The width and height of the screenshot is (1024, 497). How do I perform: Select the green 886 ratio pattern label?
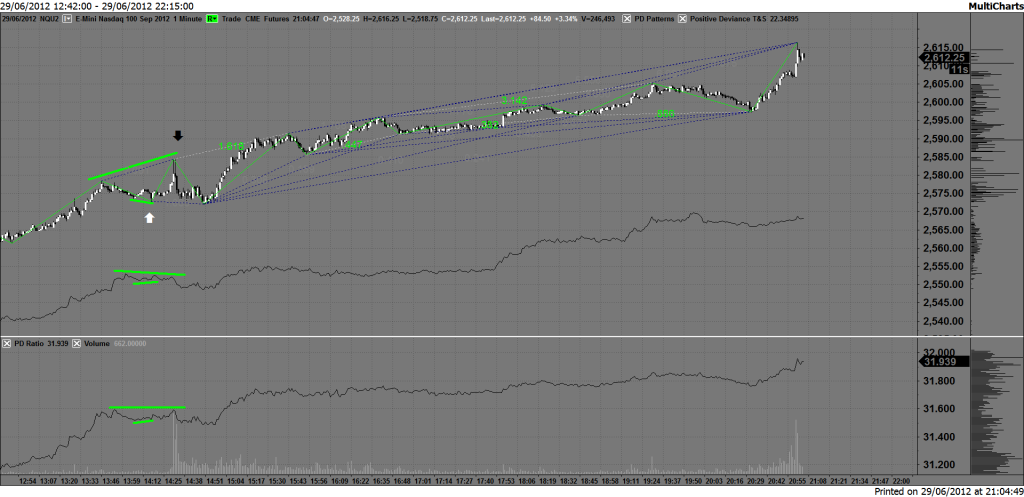coord(665,115)
